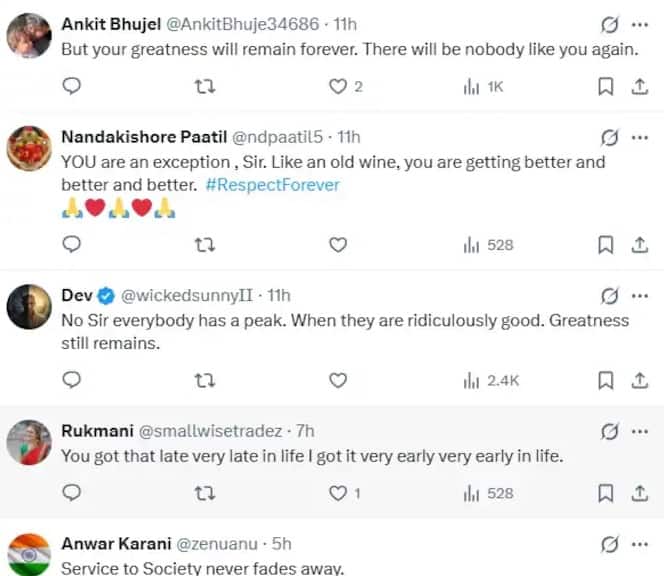
Task: Open Anwar Karani's Indian flag avatar
Action: click(x=29, y=555)
